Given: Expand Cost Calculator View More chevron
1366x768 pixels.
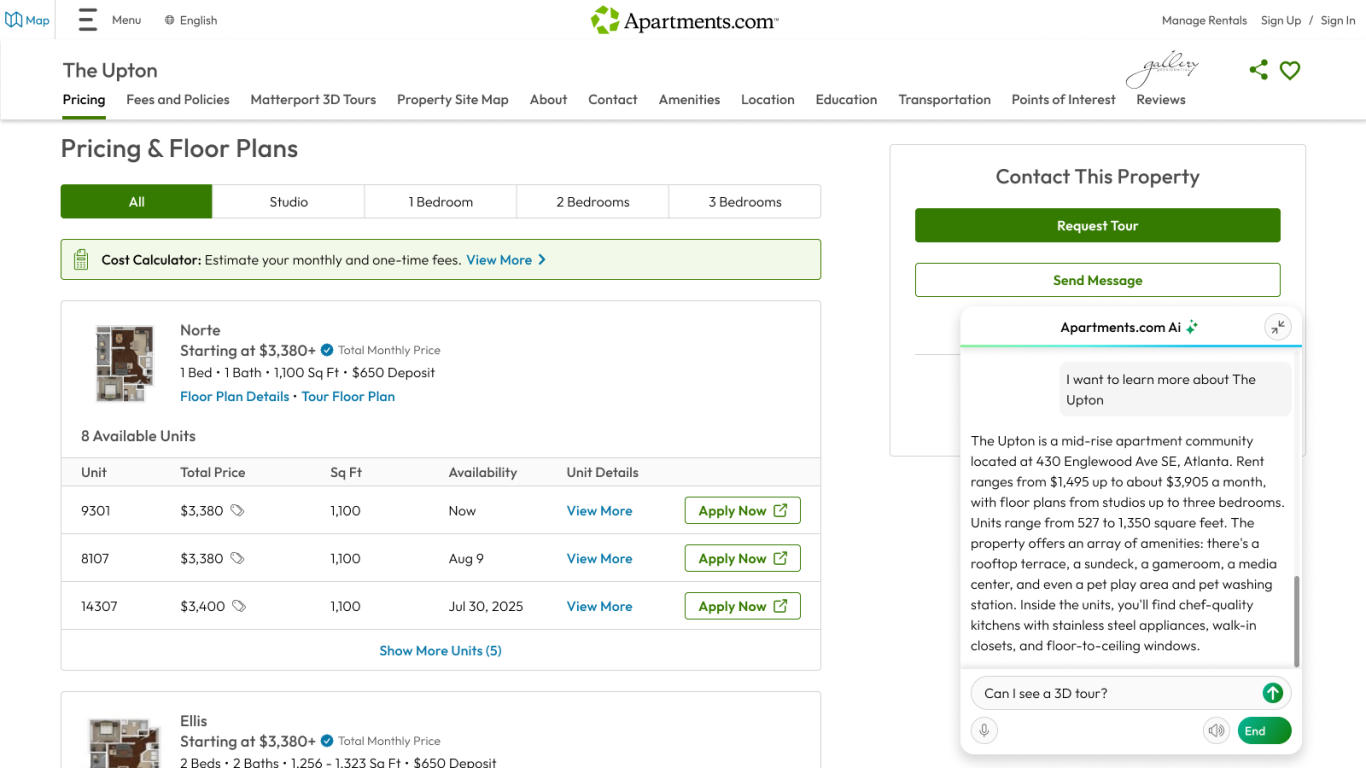Looking at the screenshot, I should (x=542, y=260).
